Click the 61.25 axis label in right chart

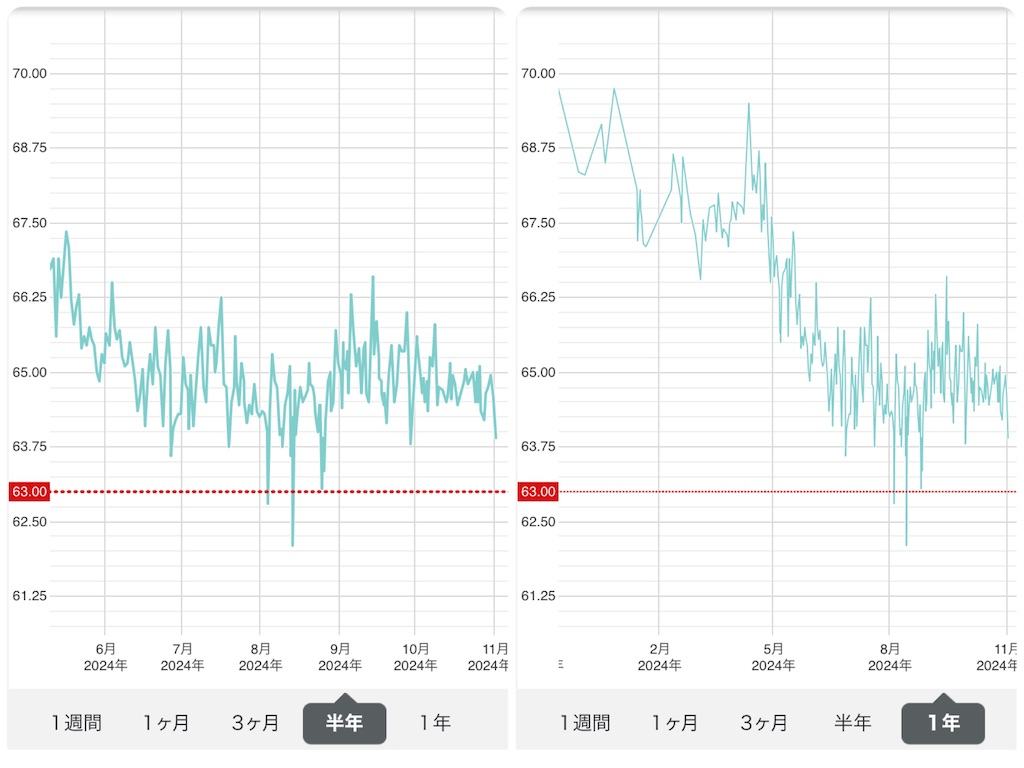coord(537,596)
